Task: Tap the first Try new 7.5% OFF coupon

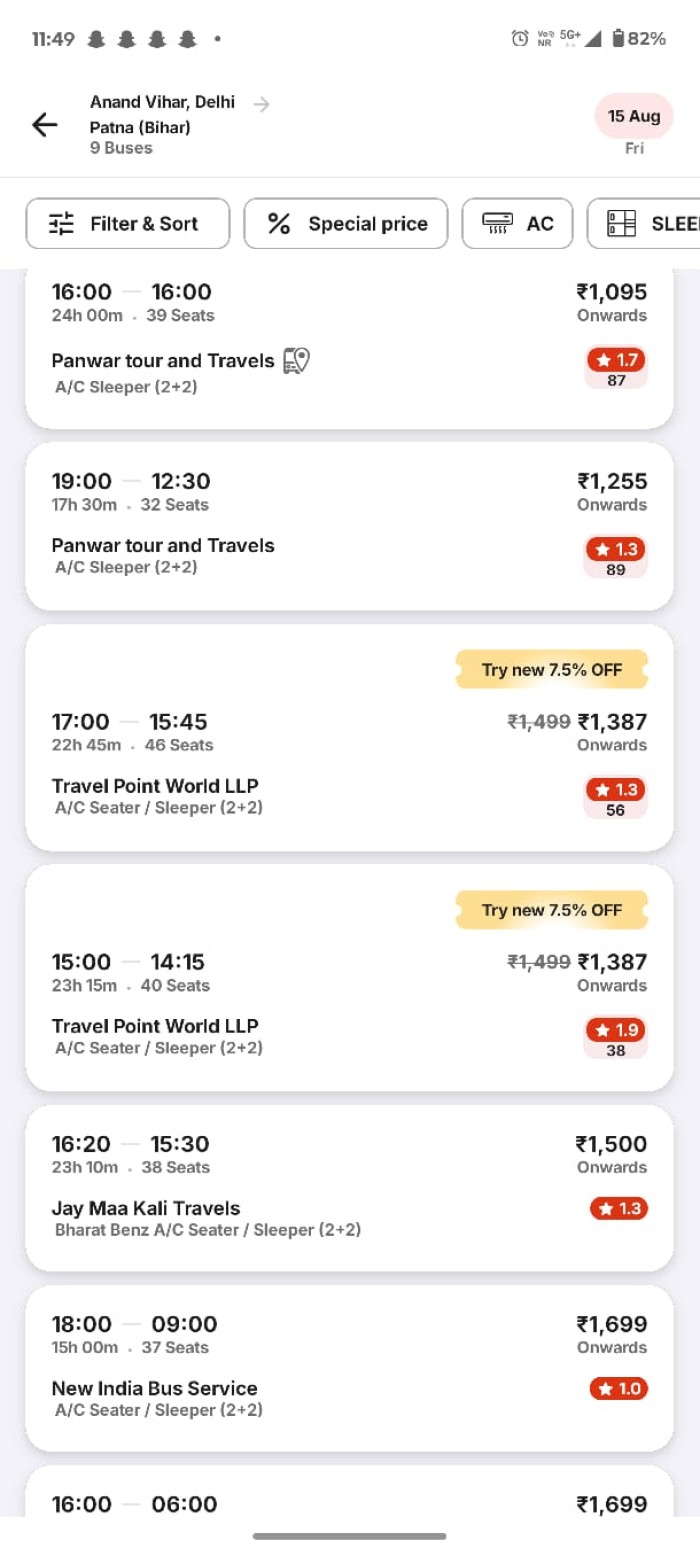Action: (x=552, y=670)
